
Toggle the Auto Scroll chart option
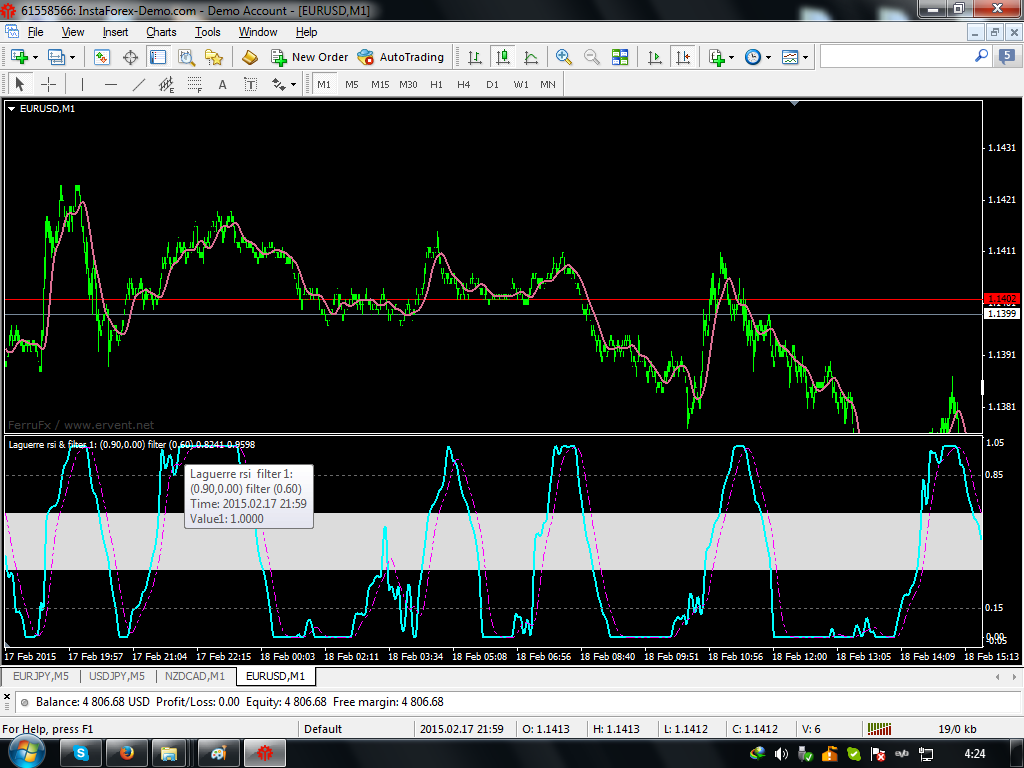[655, 57]
